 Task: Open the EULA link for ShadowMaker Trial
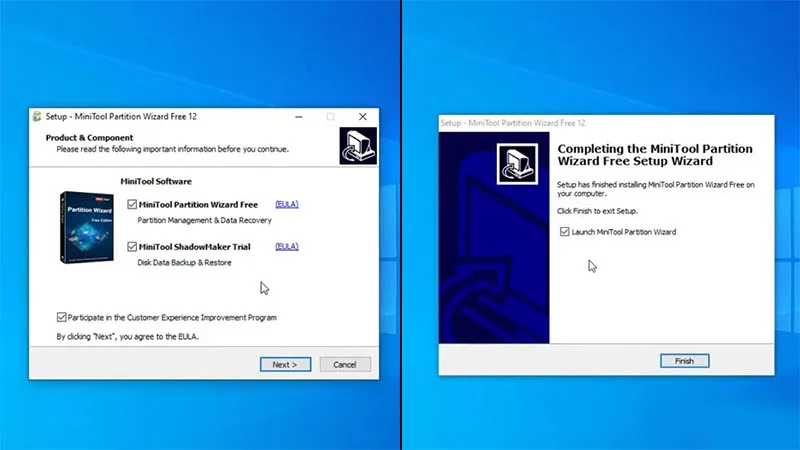click(287, 246)
